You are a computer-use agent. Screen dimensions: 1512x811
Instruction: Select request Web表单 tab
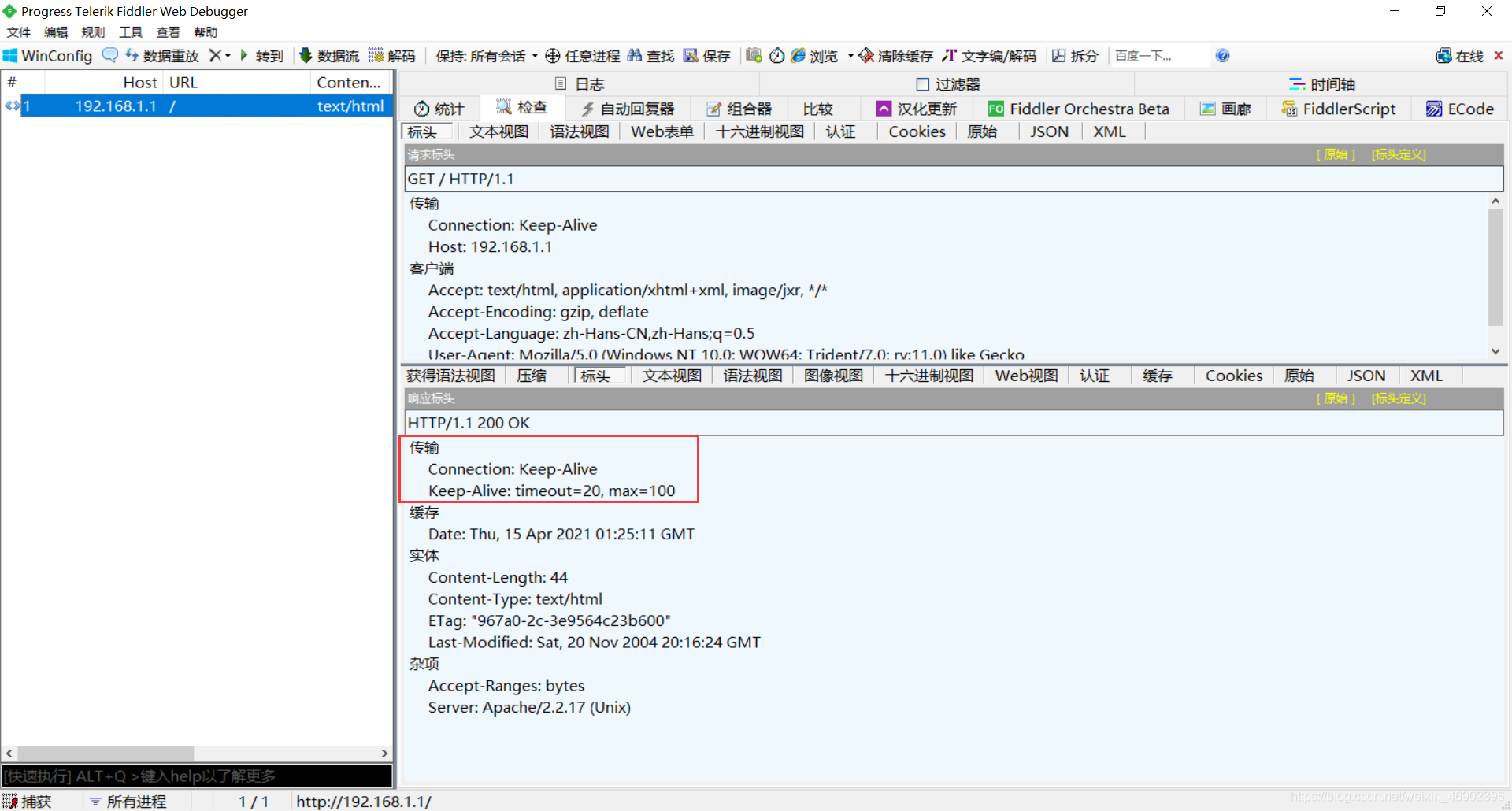[661, 131]
